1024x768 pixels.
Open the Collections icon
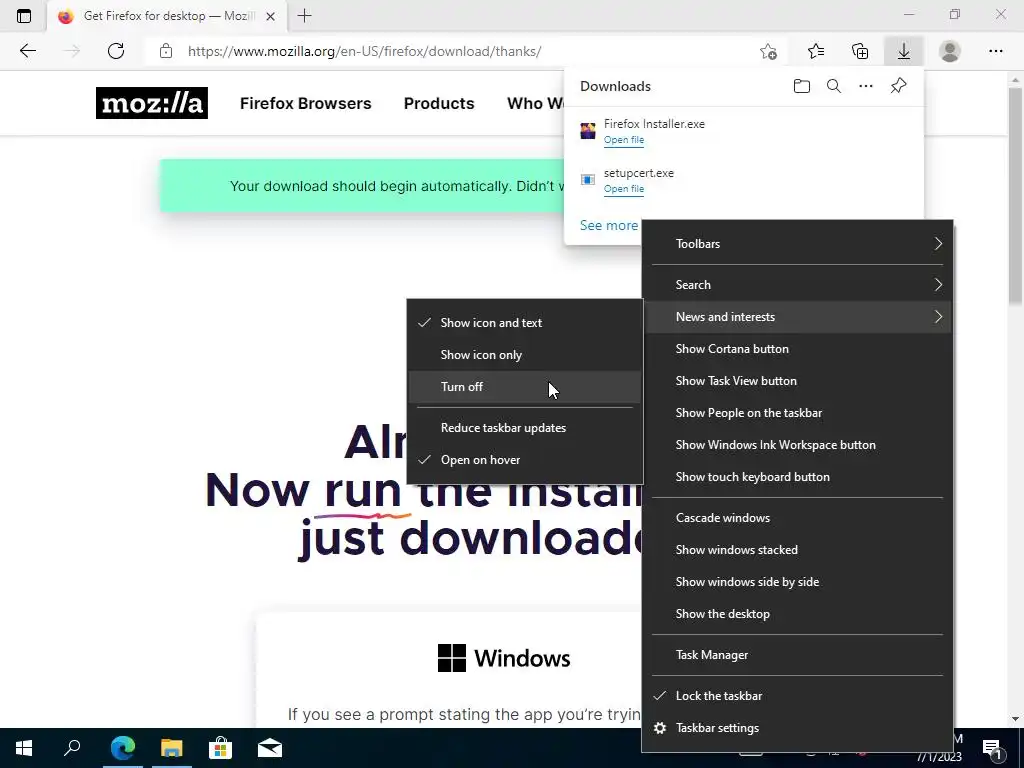(860, 51)
